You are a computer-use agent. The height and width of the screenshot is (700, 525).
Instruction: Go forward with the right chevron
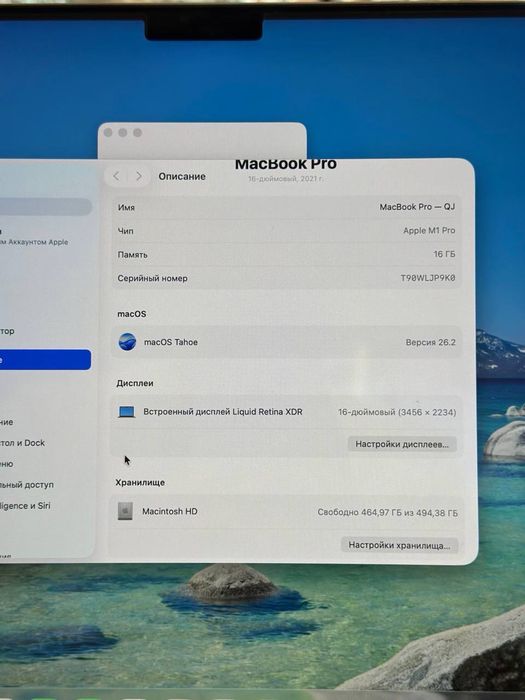[x=139, y=176]
